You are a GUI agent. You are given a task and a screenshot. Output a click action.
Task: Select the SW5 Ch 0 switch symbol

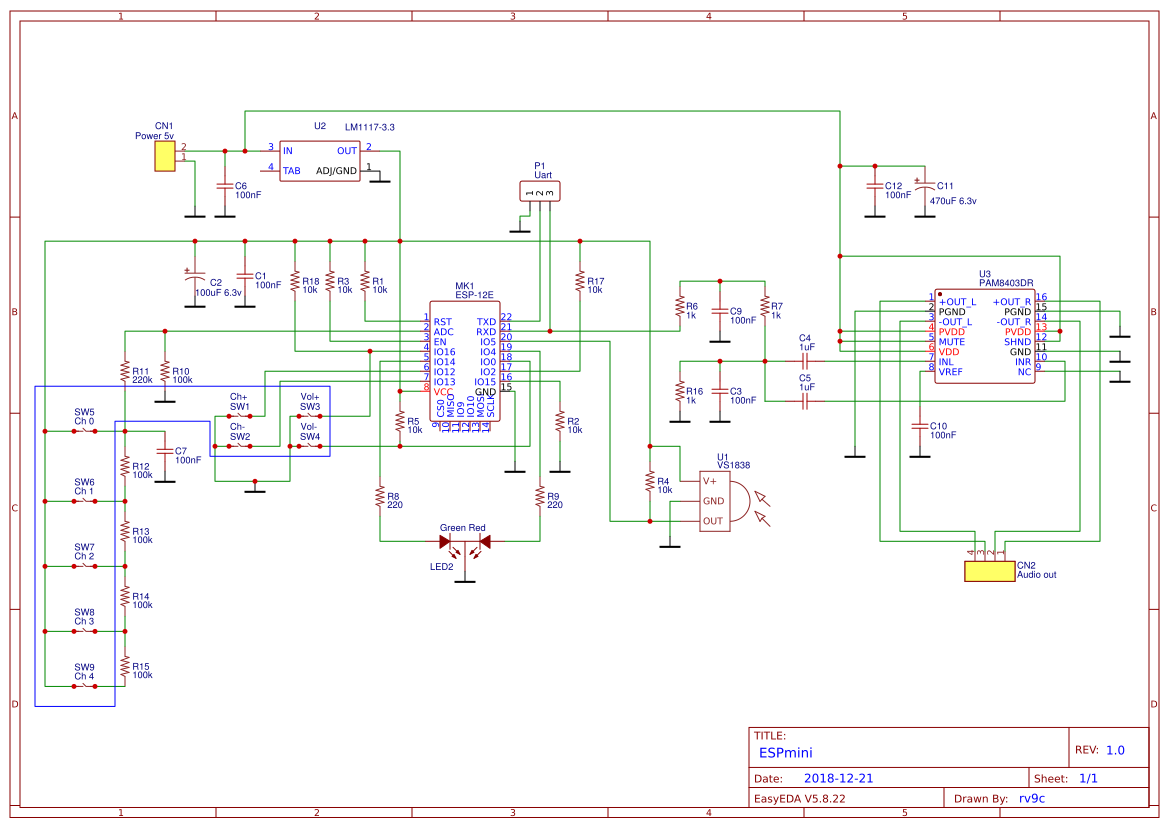(x=84, y=431)
